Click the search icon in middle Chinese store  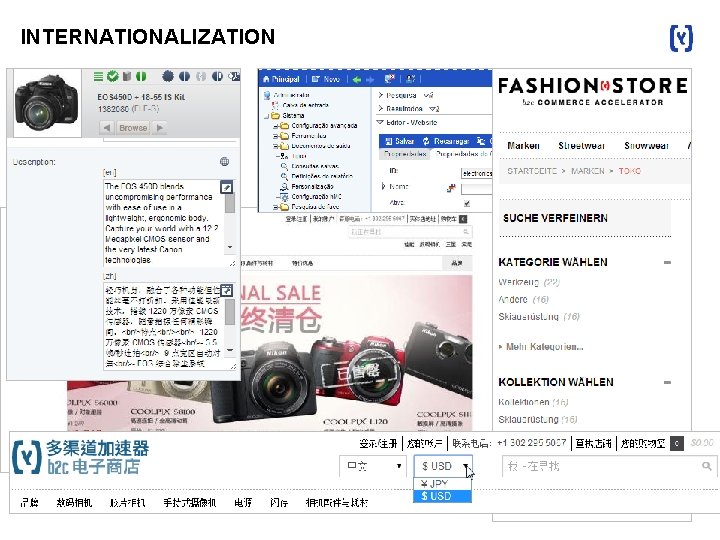[466, 231]
